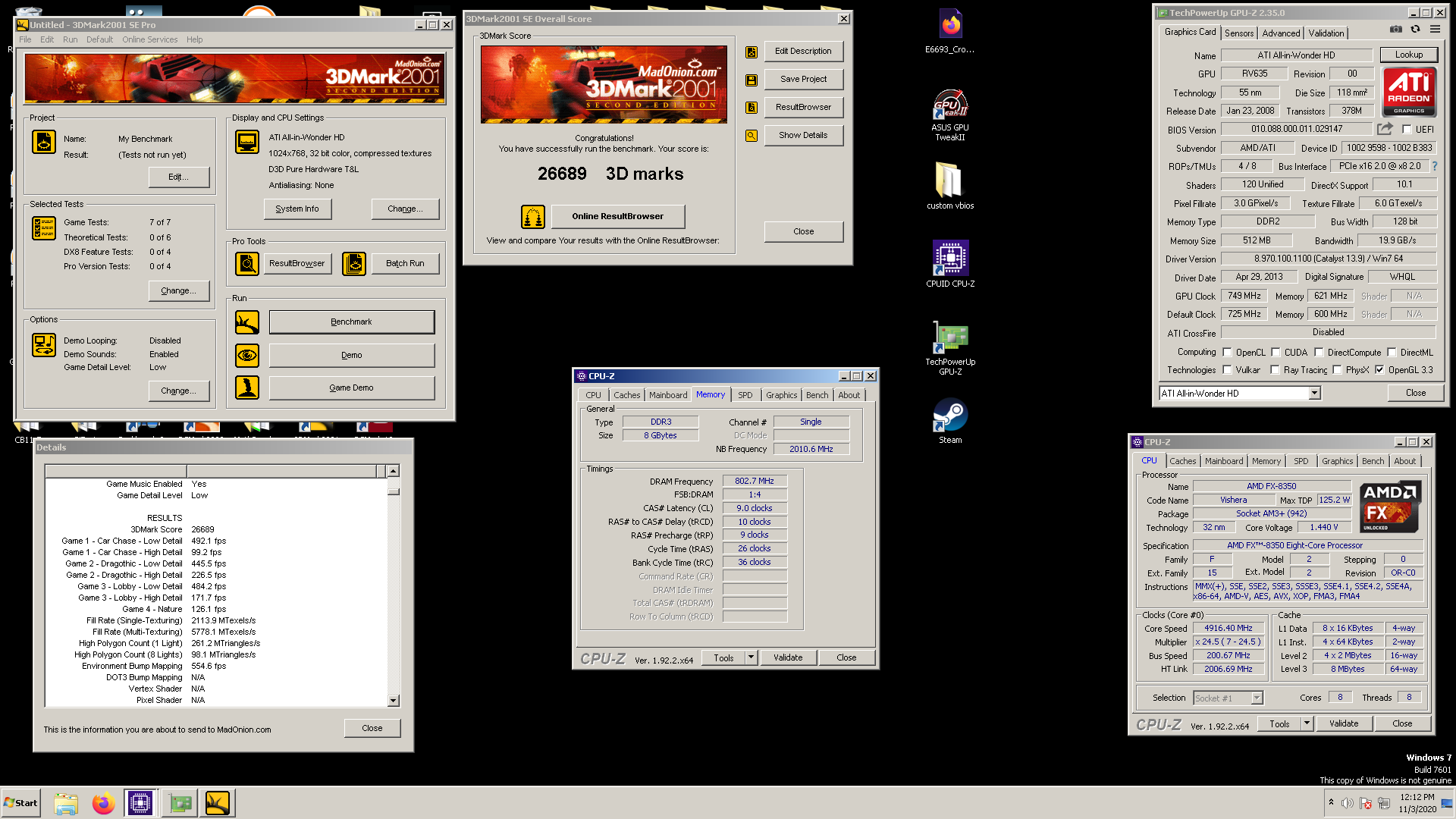The image size is (1456, 819).
Task: Click Validate in the CPU-Z Memory window
Action: point(788,657)
